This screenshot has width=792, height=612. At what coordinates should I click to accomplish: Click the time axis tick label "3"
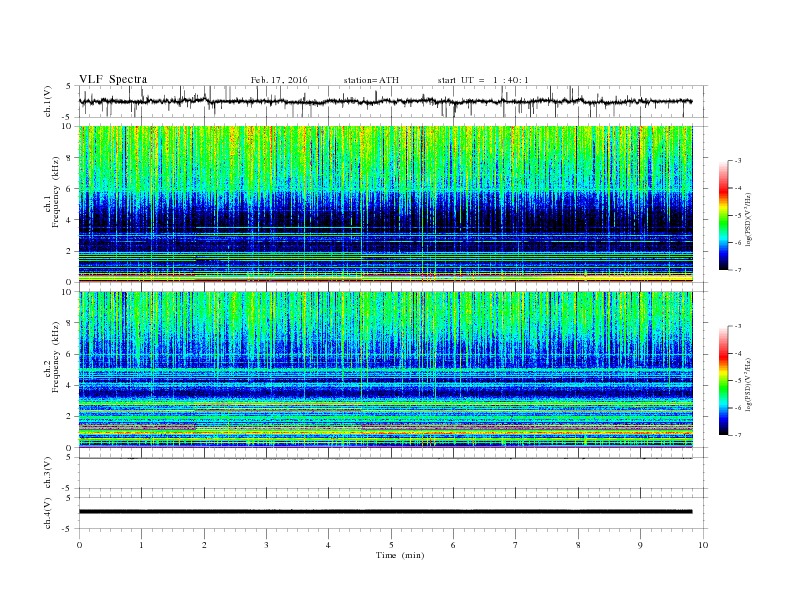click(266, 545)
